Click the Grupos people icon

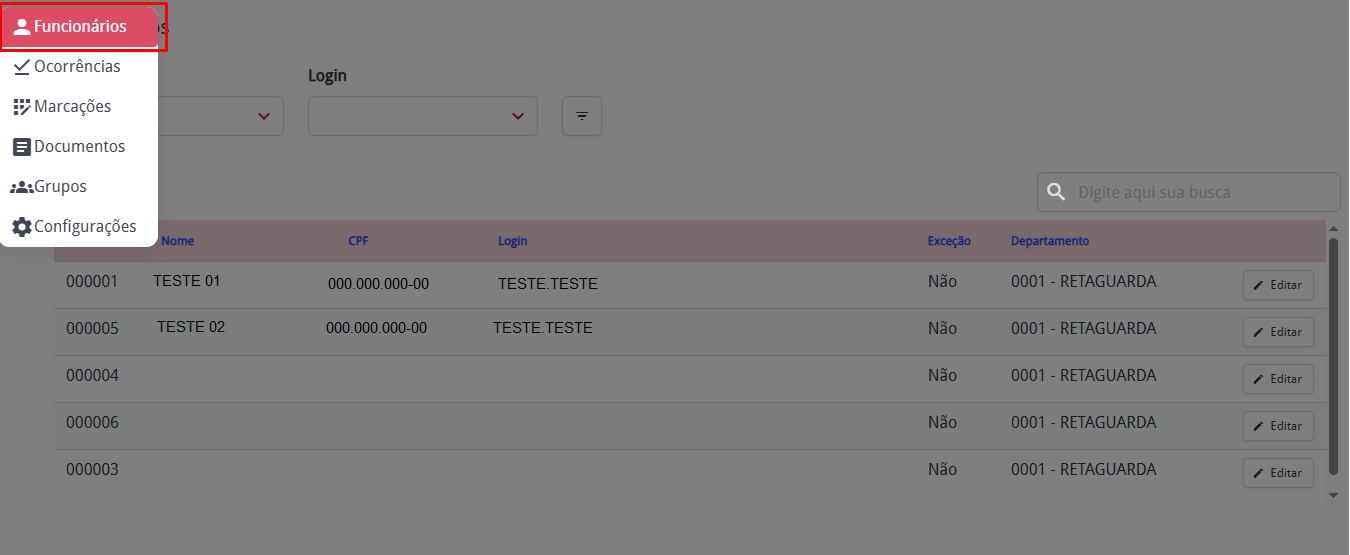click(x=22, y=187)
